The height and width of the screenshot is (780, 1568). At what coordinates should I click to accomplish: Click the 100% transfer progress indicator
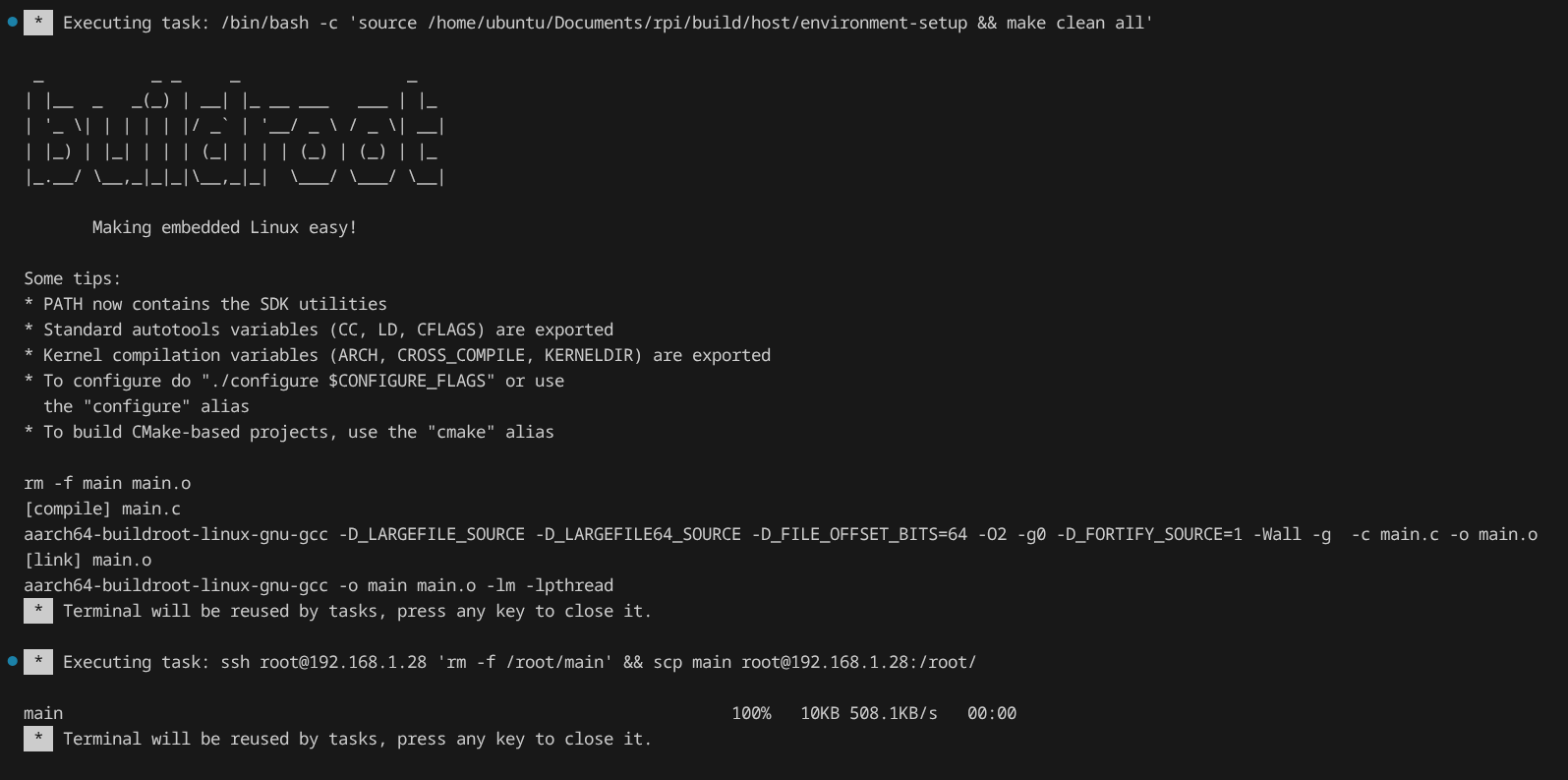[x=751, y=713]
